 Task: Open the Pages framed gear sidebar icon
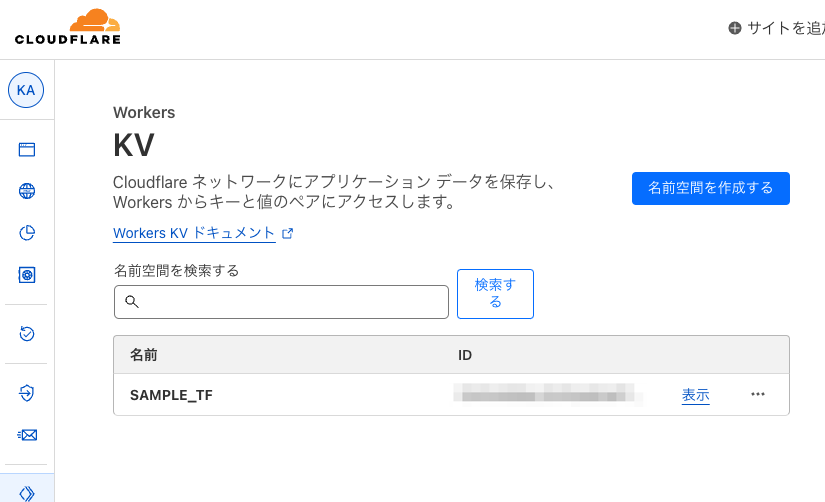[x=27, y=275]
